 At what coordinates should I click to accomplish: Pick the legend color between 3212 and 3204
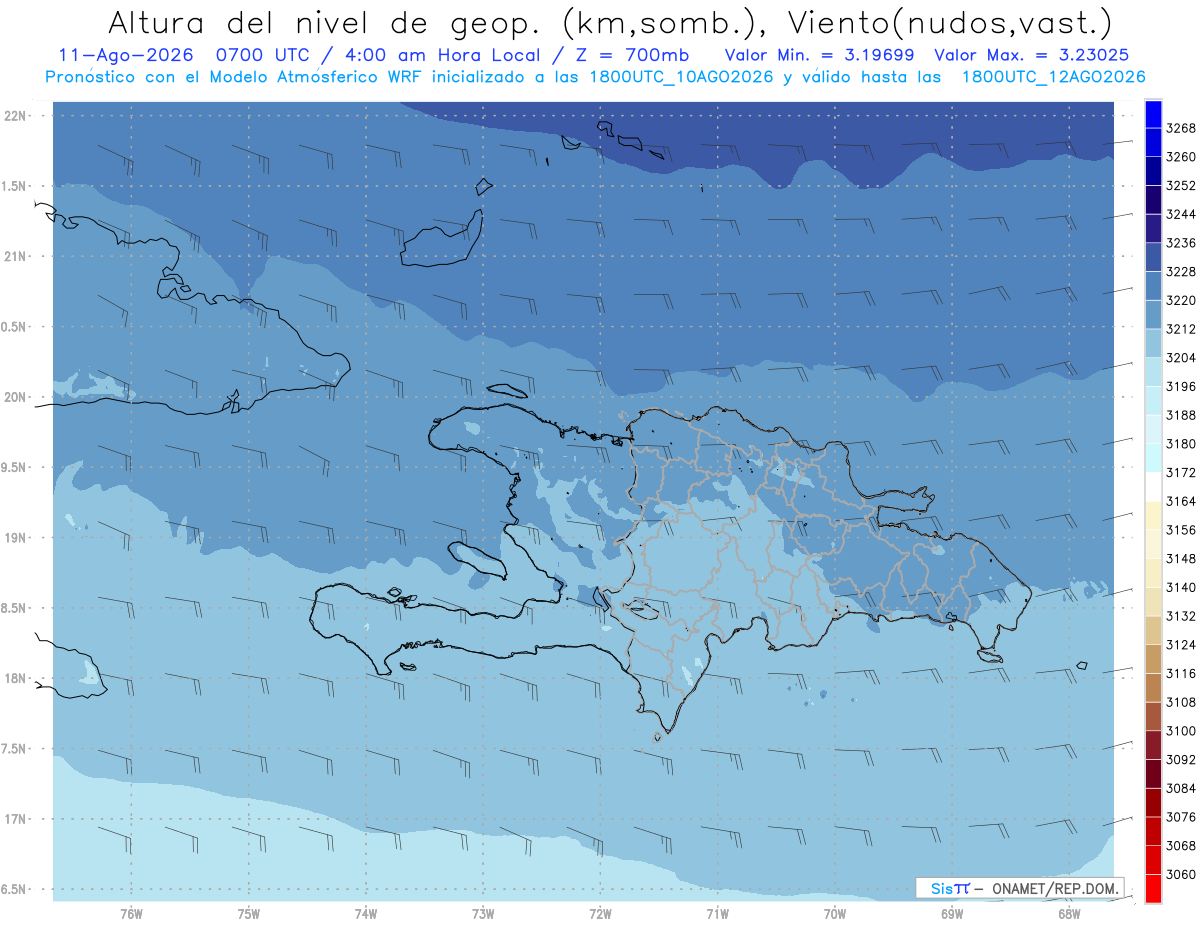pyautogui.click(x=1153, y=343)
